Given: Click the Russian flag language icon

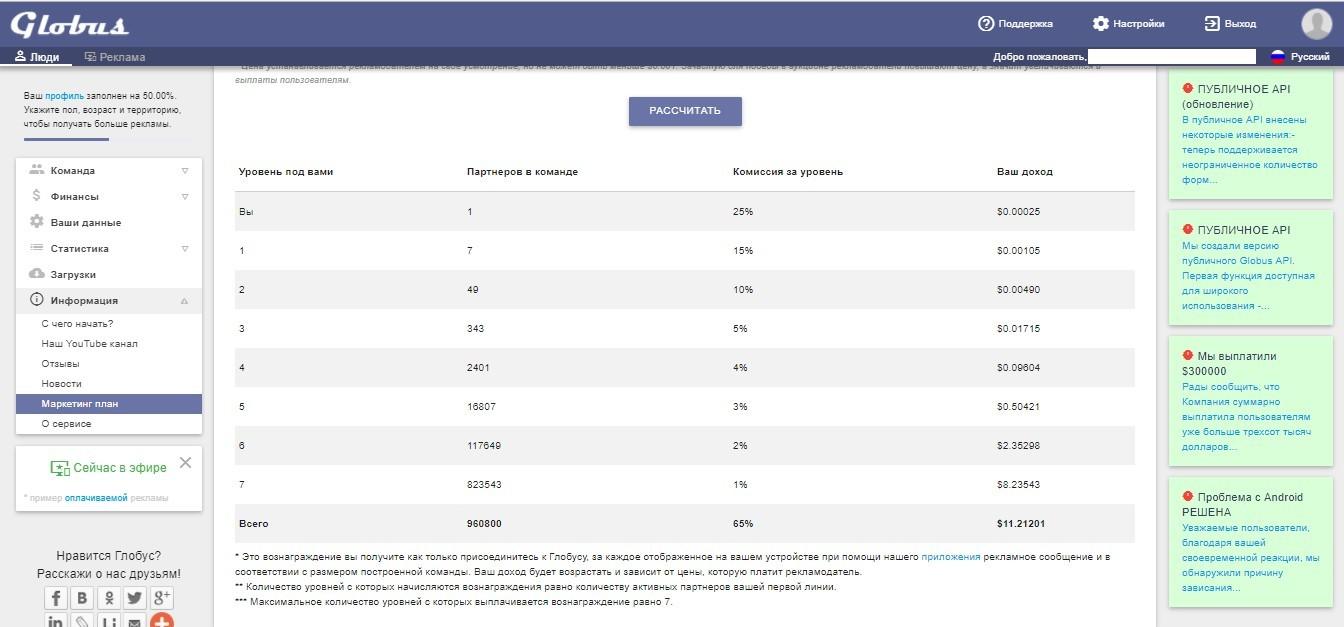Looking at the screenshot, I should pyautogui.click(x=1277, y=57).
